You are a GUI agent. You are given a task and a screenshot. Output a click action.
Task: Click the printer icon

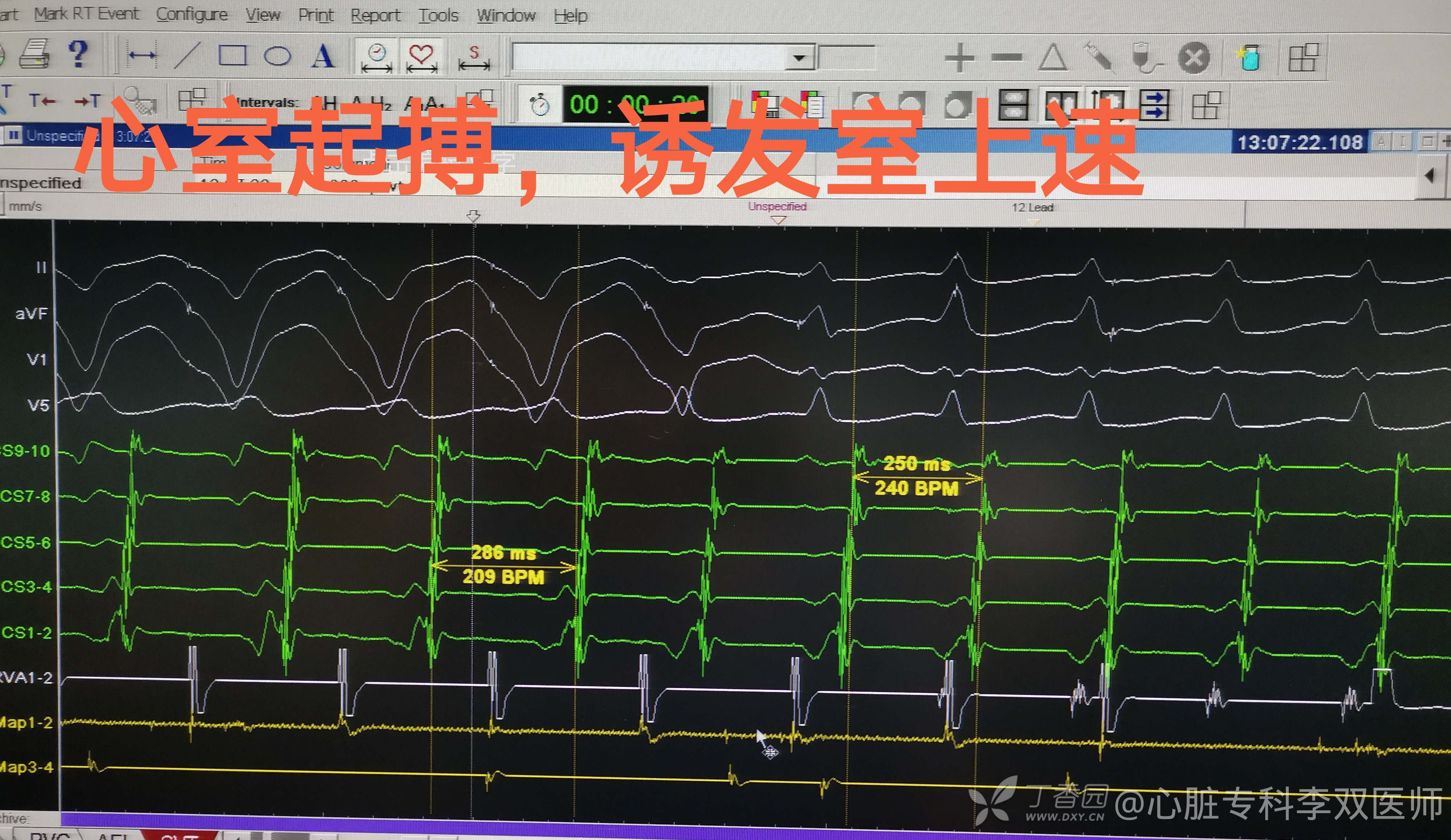(x=35, y=55)
